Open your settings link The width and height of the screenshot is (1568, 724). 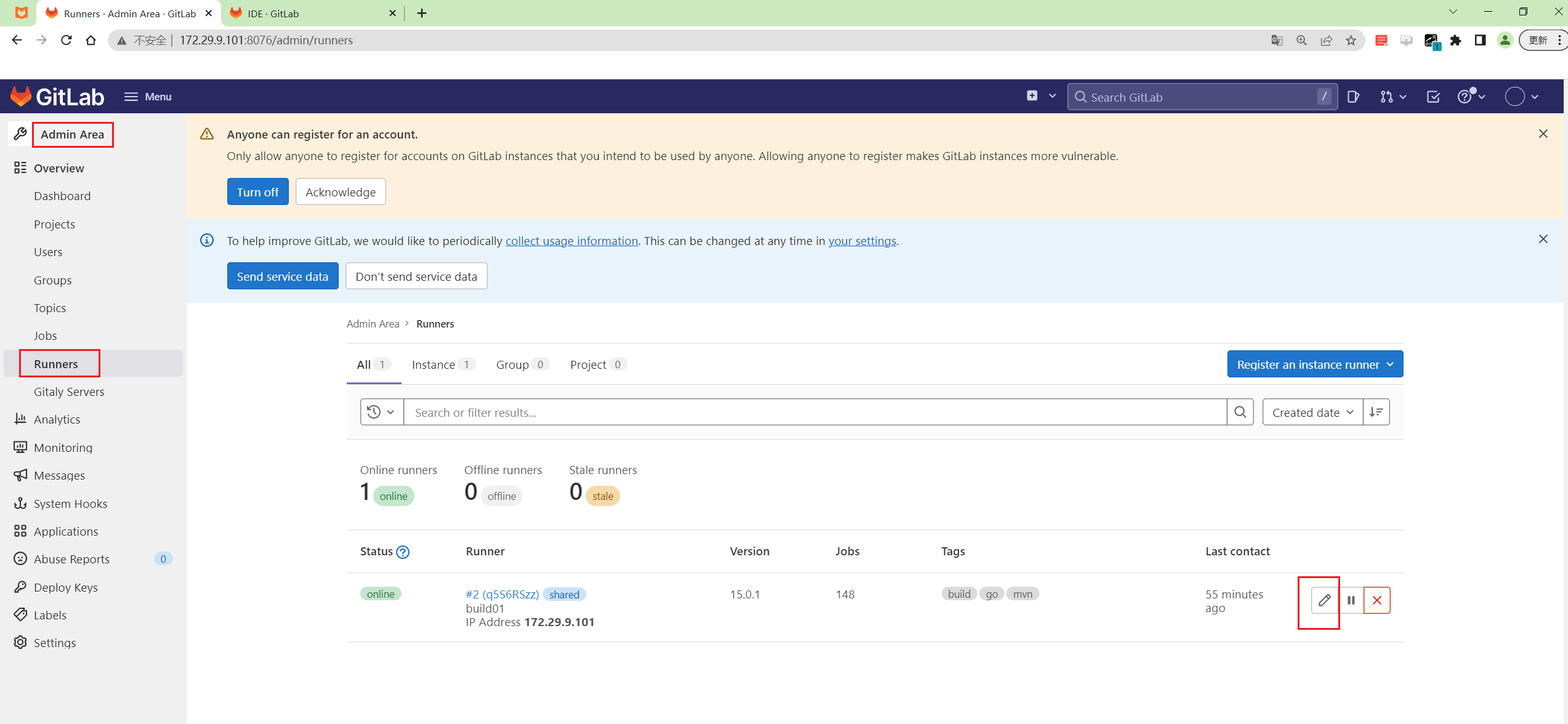click(862, 241)
